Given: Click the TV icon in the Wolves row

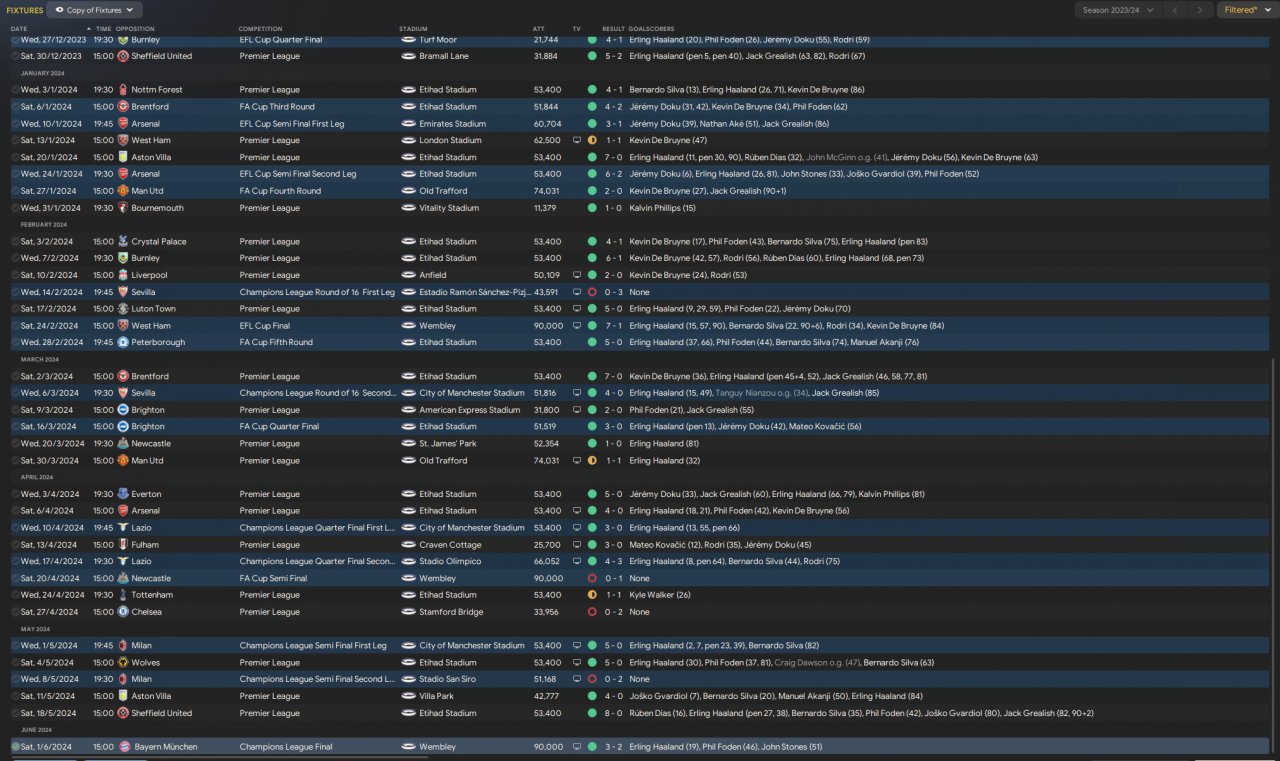Looking at the screenshot, I should (x=577, y=663).
